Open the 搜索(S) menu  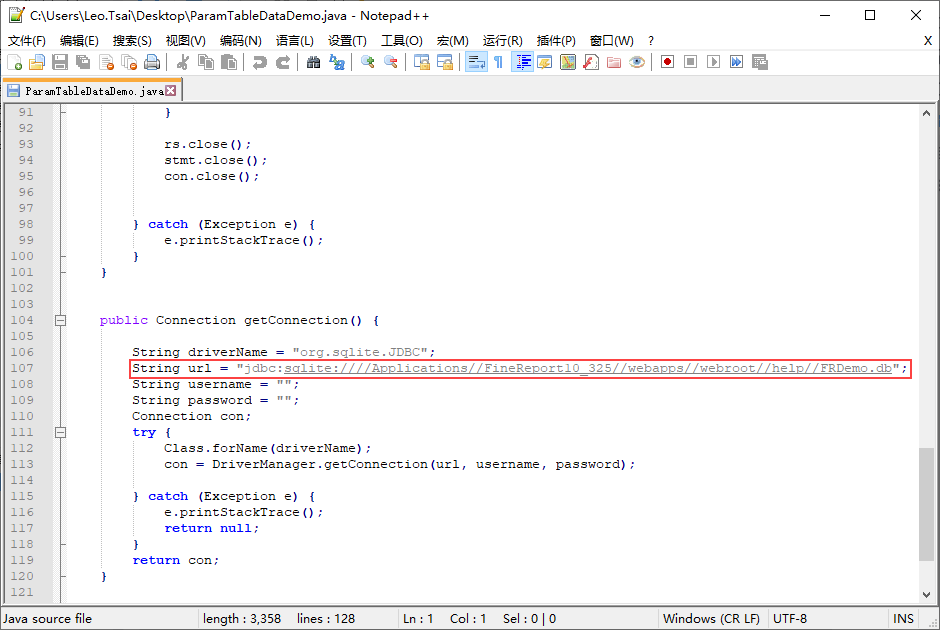click(132, 41)
